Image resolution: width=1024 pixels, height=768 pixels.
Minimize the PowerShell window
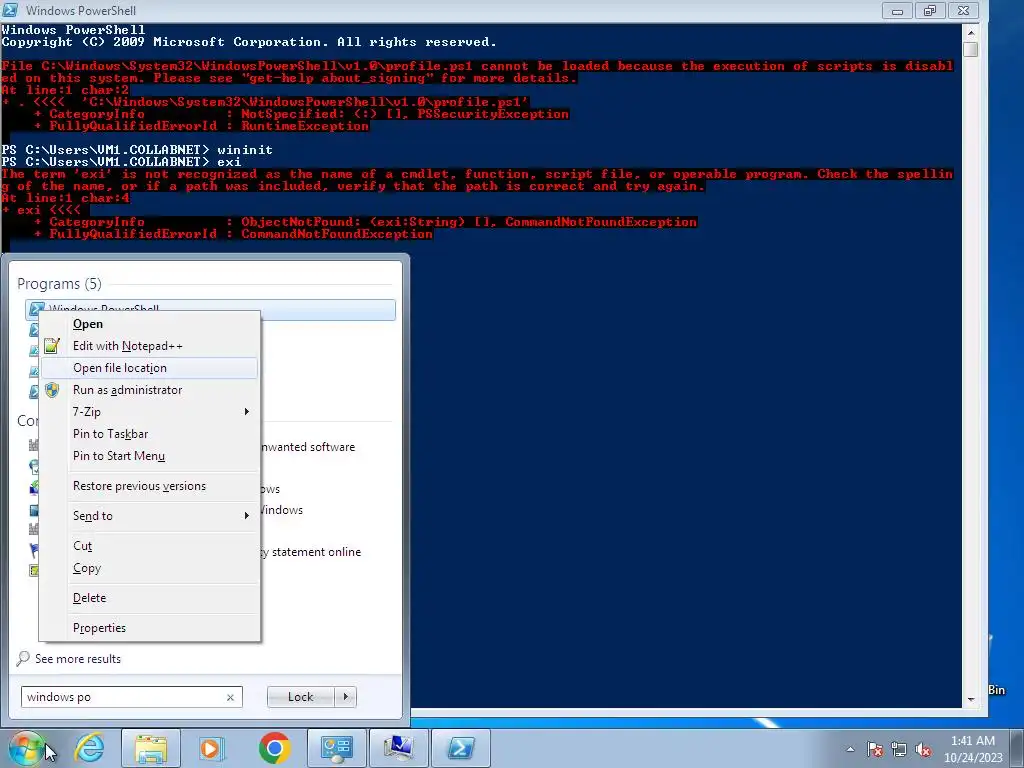(898, 10)
